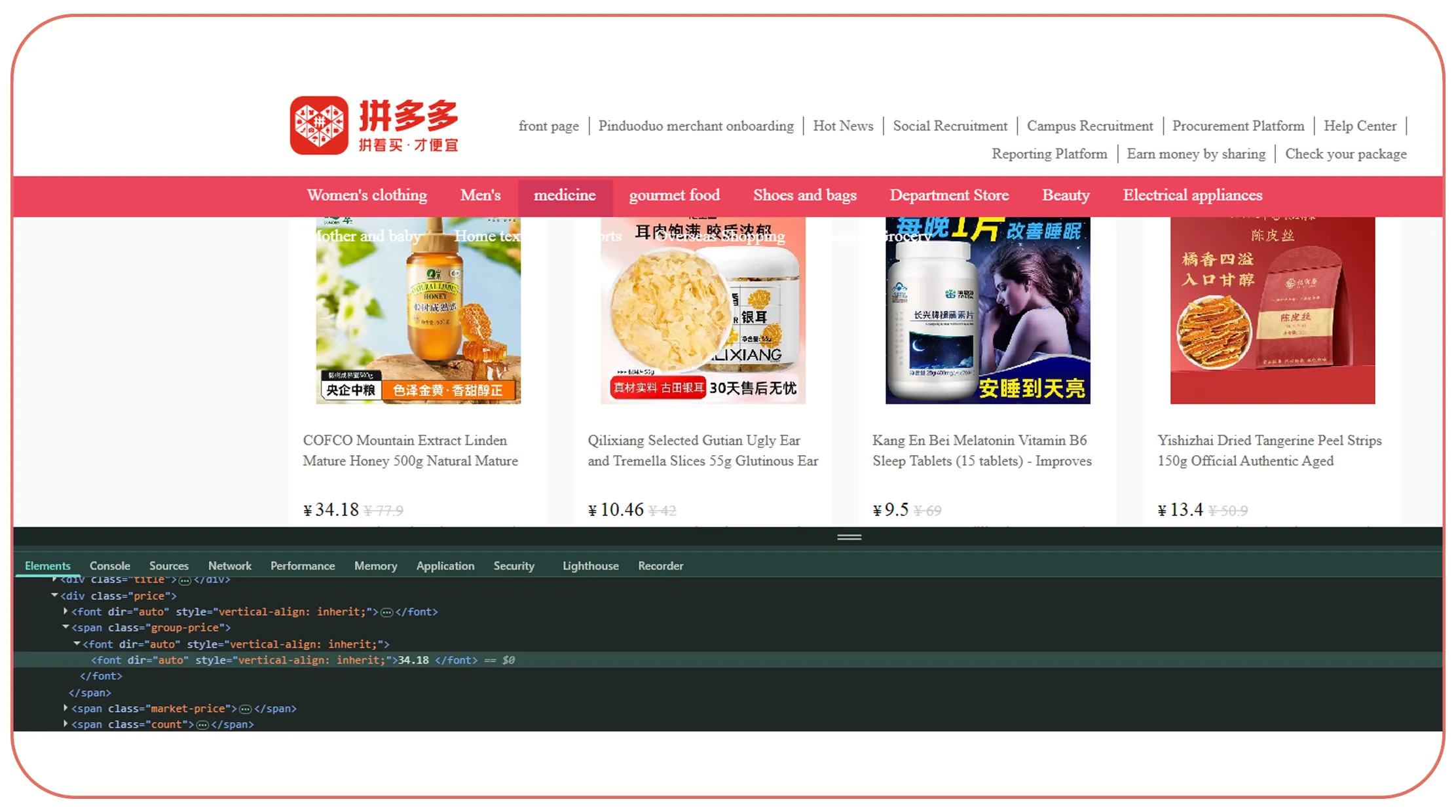Switch to the Sources tab
1456x812 pixels.
(168, 566)
